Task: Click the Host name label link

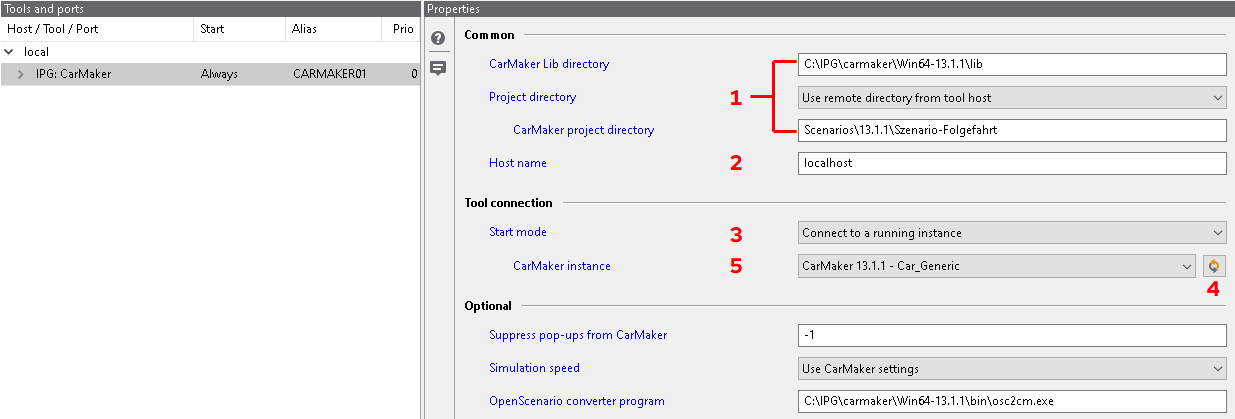Action: [x=518, y=163]
